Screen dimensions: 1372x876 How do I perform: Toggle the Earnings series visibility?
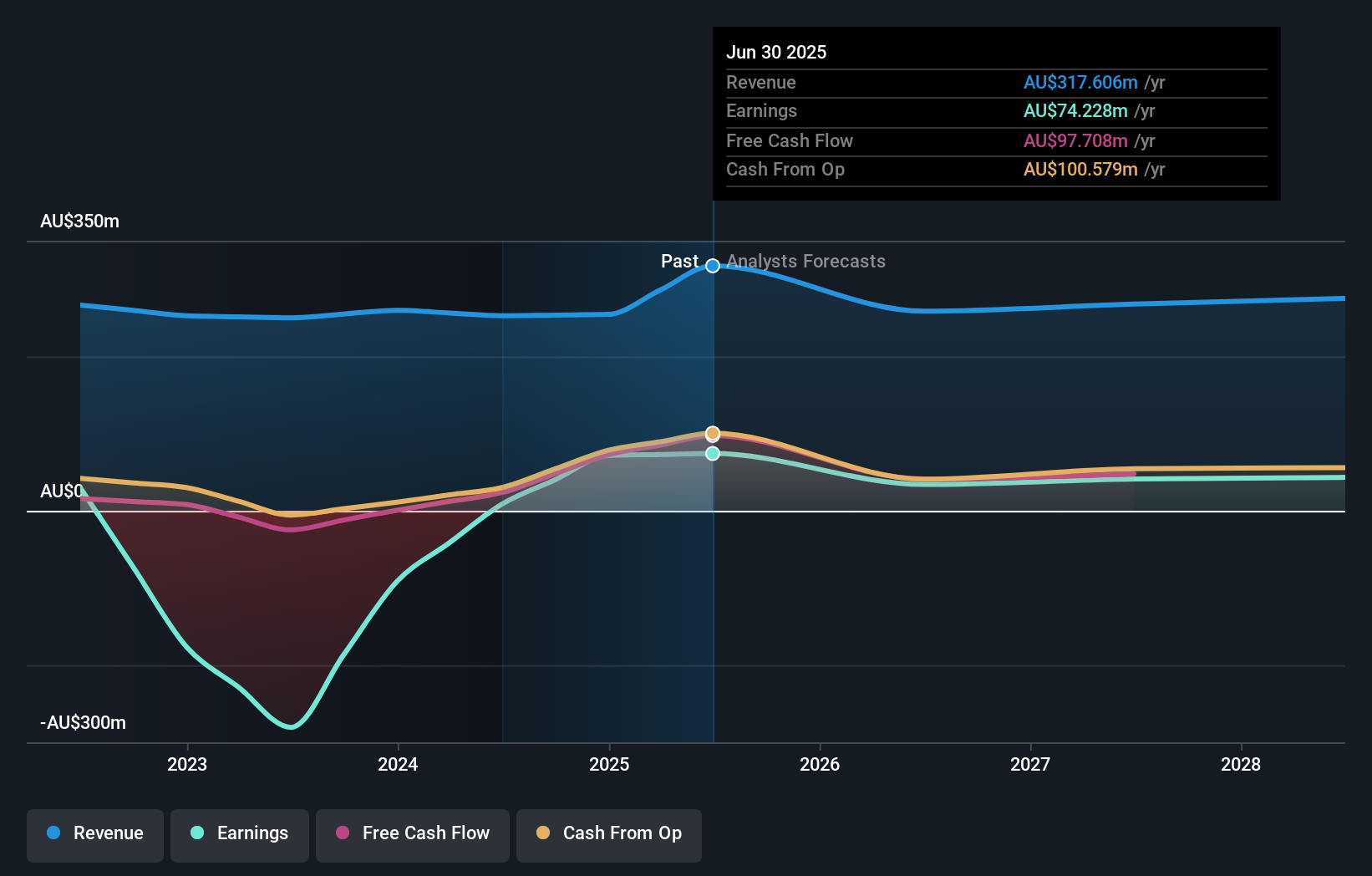pos(240,833)
